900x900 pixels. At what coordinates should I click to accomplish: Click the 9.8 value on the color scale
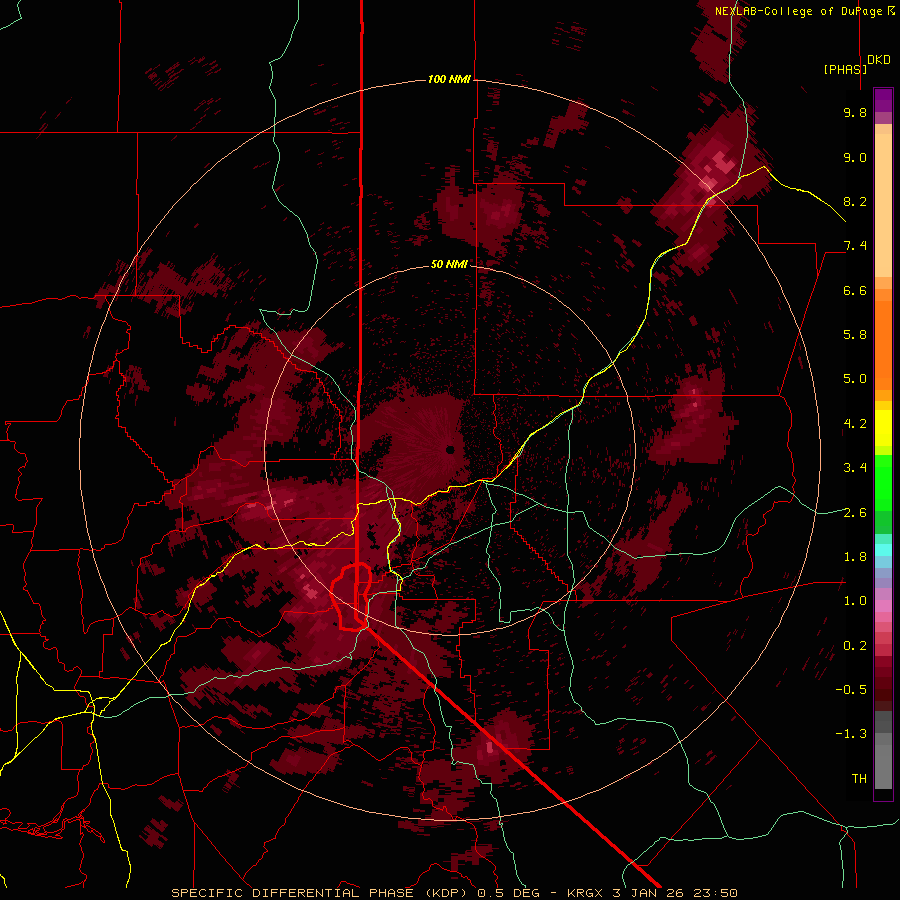coord(855,112)
